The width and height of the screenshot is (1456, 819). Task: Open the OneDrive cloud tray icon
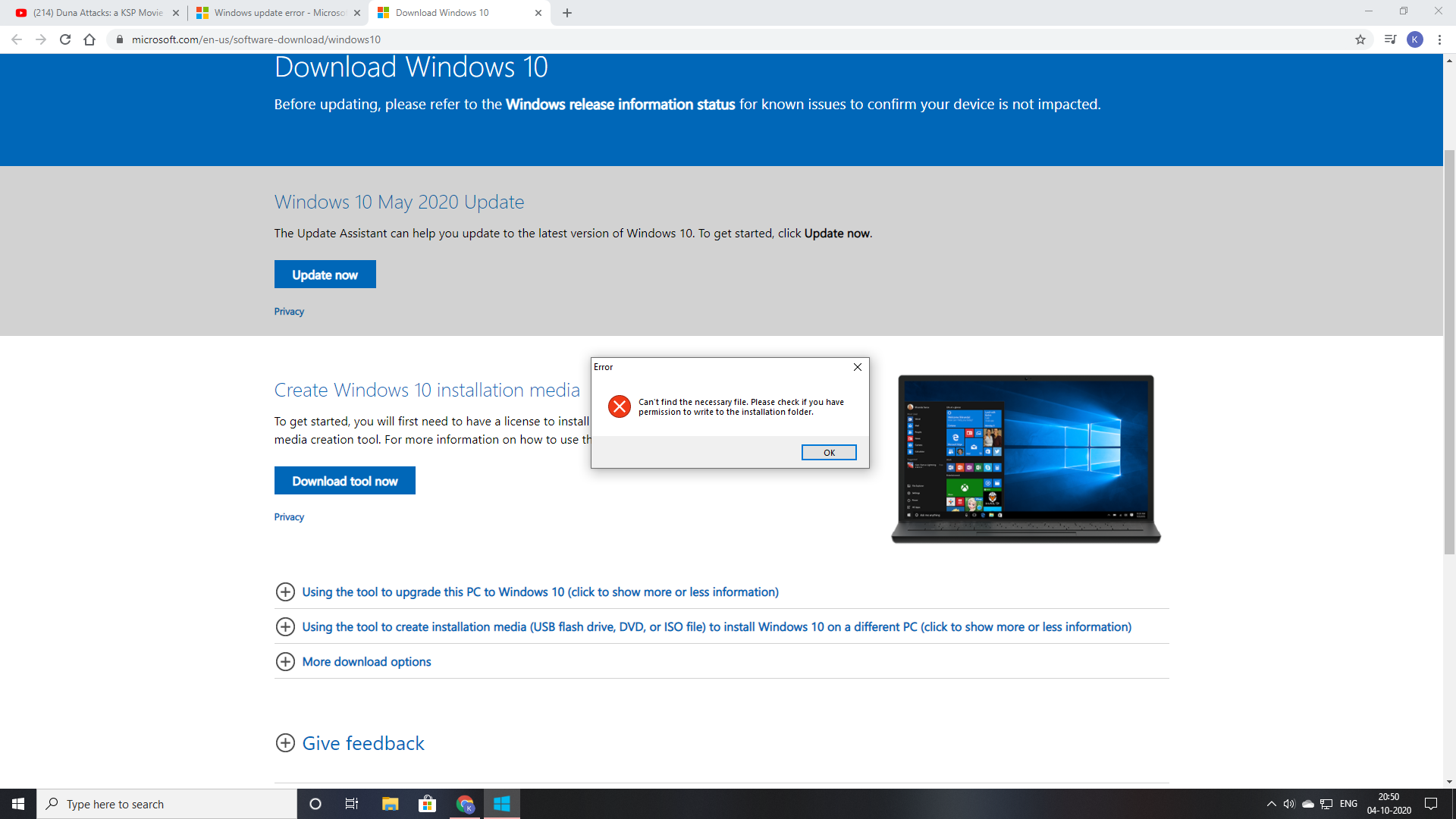coord(1308,804)
